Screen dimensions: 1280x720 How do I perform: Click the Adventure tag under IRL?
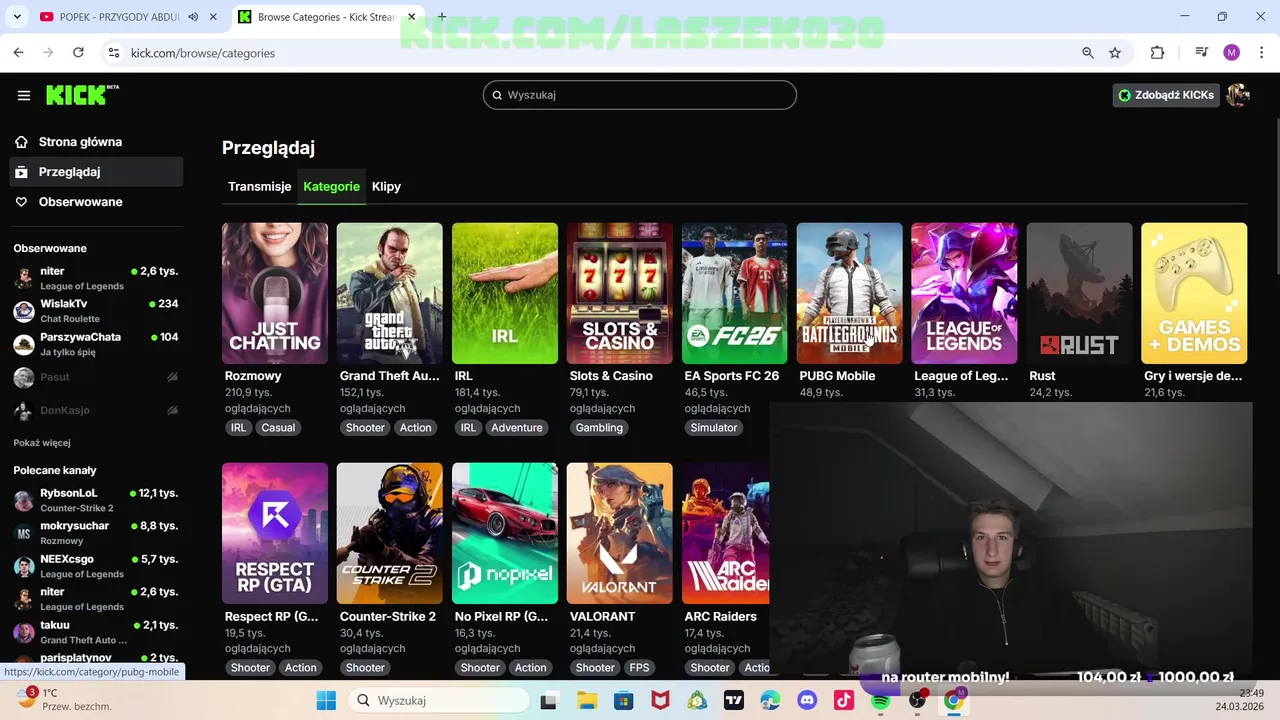(x=517, y=428)
